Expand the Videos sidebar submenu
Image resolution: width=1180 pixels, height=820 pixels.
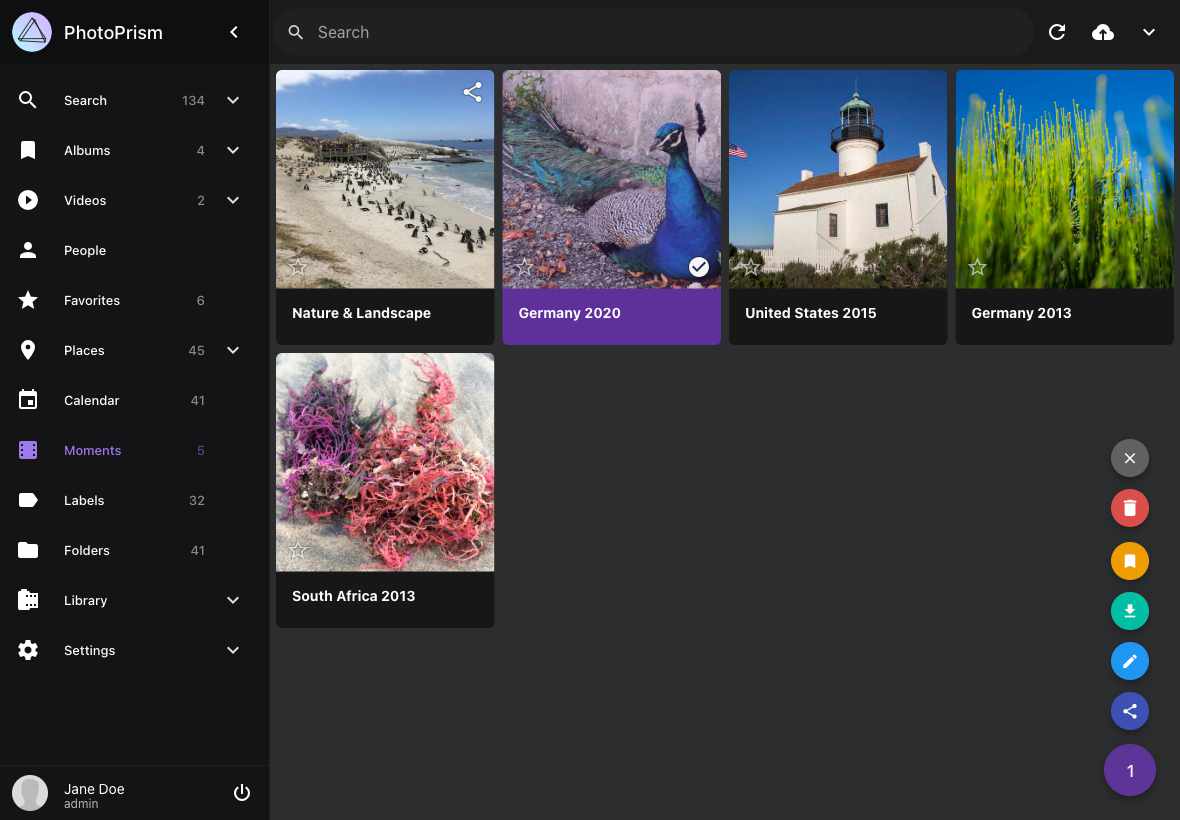[233, 200]
